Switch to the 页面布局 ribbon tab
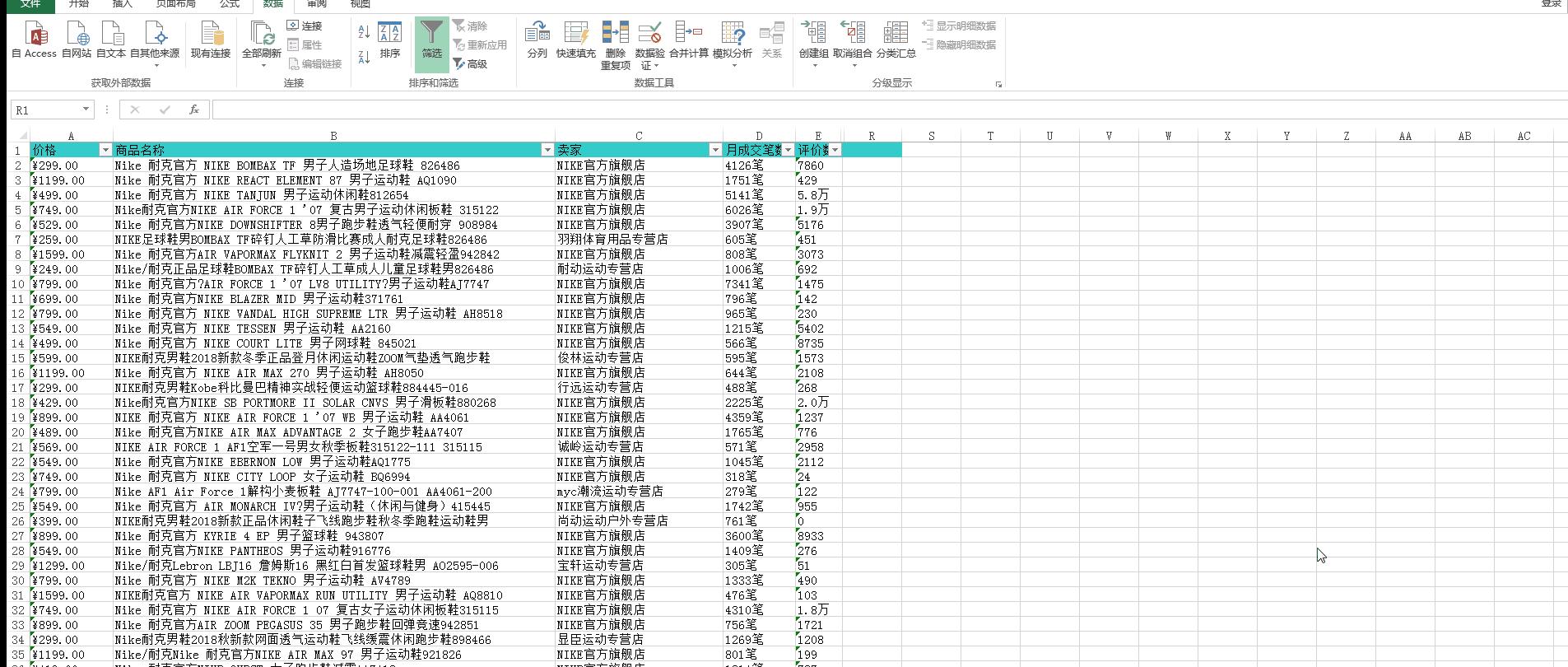 tap(176, 4)
